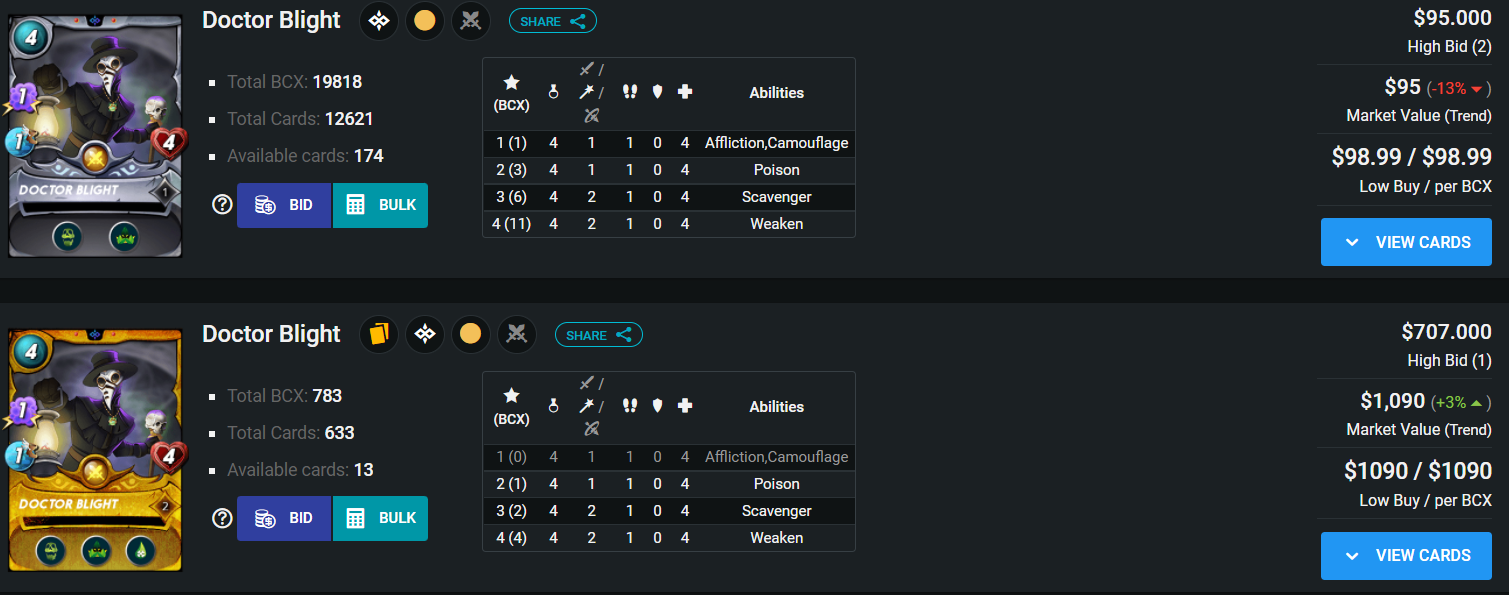Expand VIEW CARDS for regular Doctor Blight
The image size is (1509, 595).
coord(1406,242)
